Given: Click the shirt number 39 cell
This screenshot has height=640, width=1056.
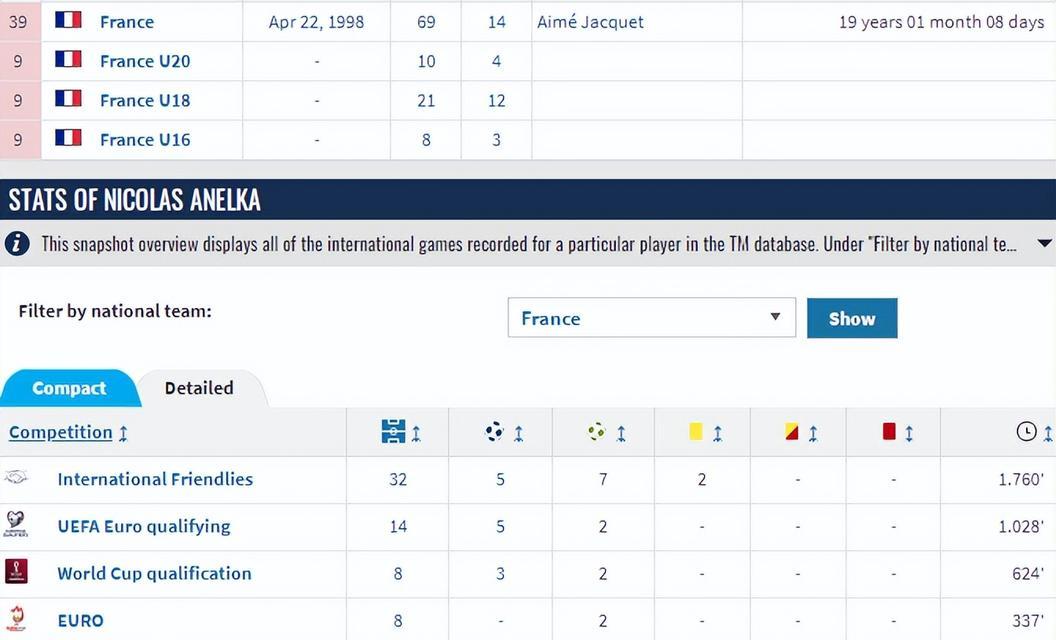Looking at the screenshot, I should 18,22.
